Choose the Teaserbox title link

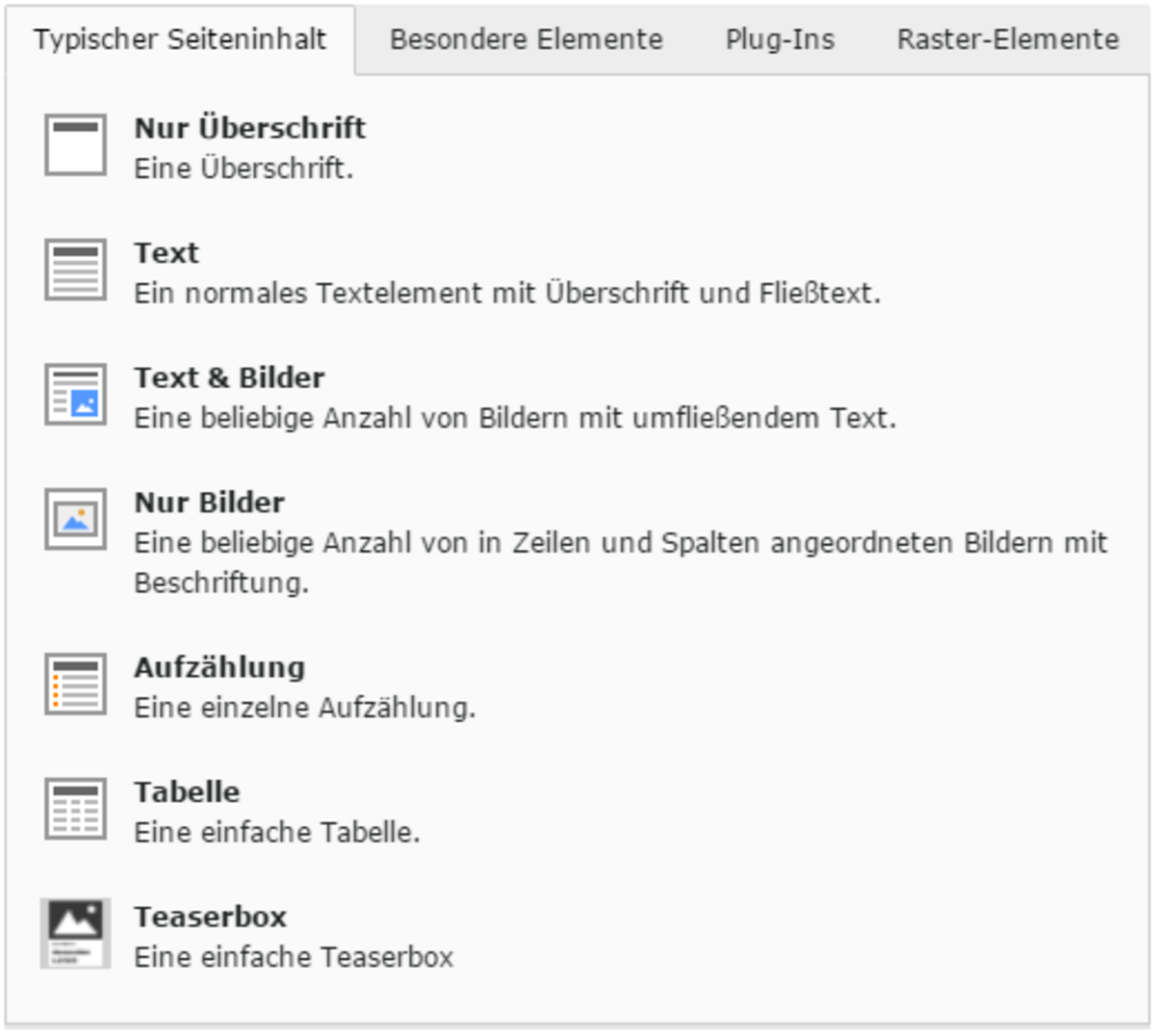tap(211, 917)
